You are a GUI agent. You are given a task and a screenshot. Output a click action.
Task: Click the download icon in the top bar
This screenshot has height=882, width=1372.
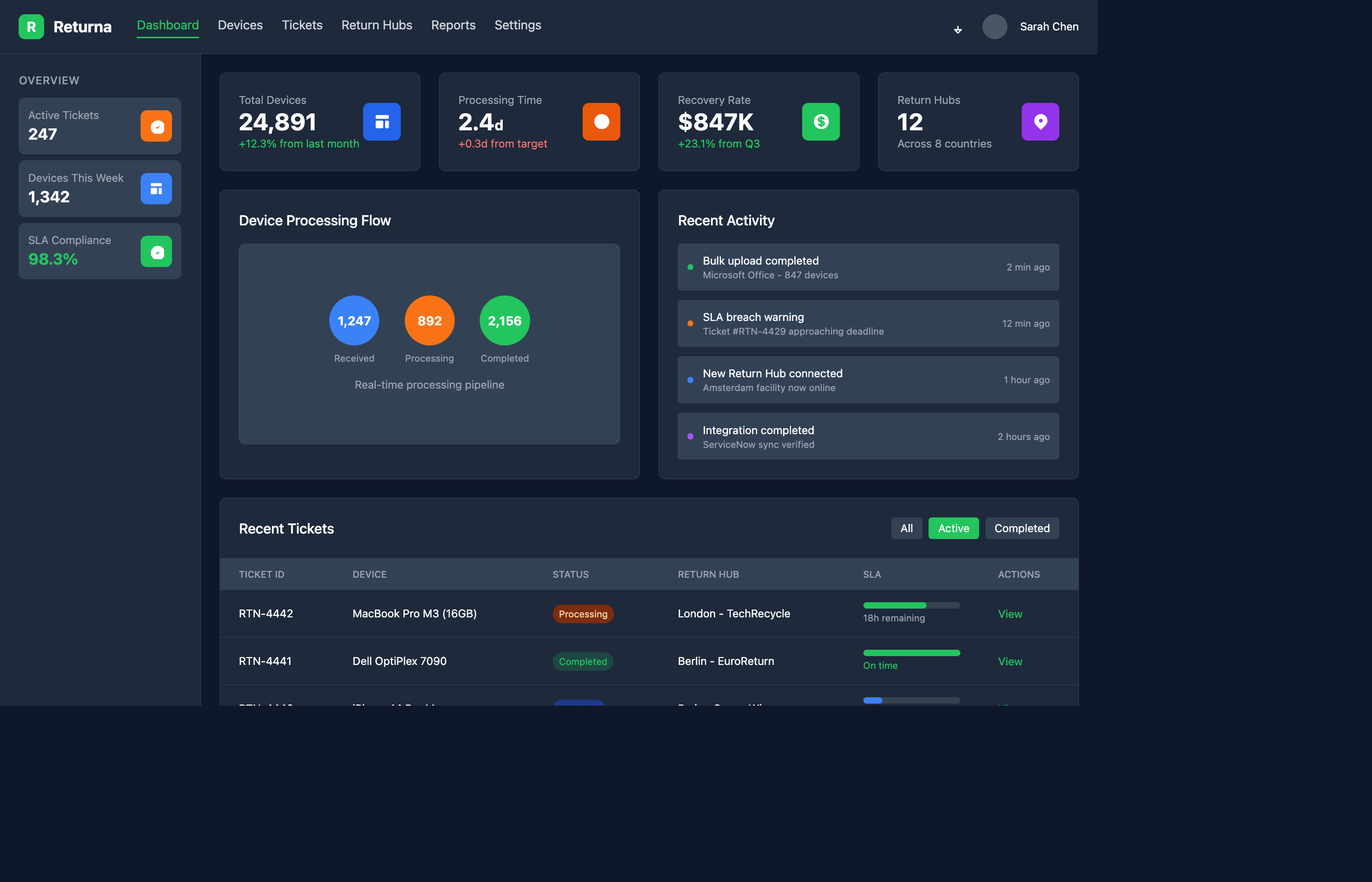957,30
